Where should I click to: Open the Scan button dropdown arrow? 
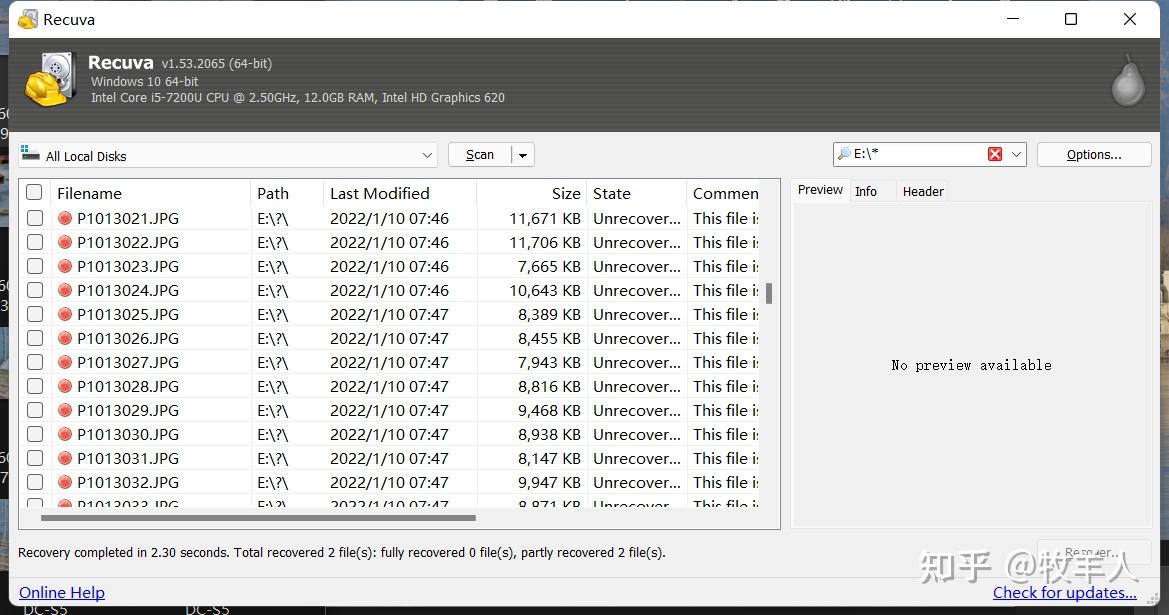(x=523, y=155)
